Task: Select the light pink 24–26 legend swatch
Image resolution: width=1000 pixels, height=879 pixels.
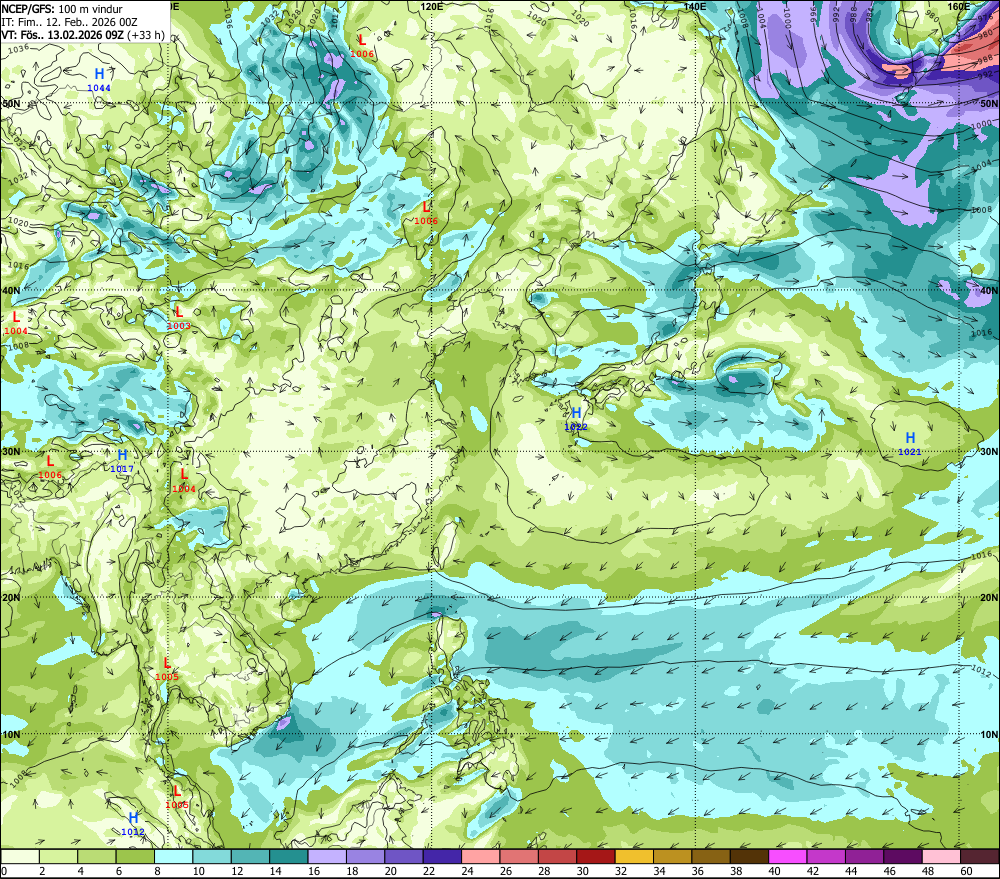Action: tap(481, 857)
